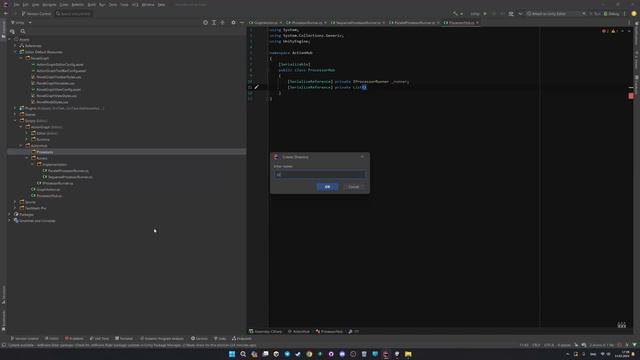Focus the directory name input field
Screen dimensions: 640x360
[x=319, y=175]
